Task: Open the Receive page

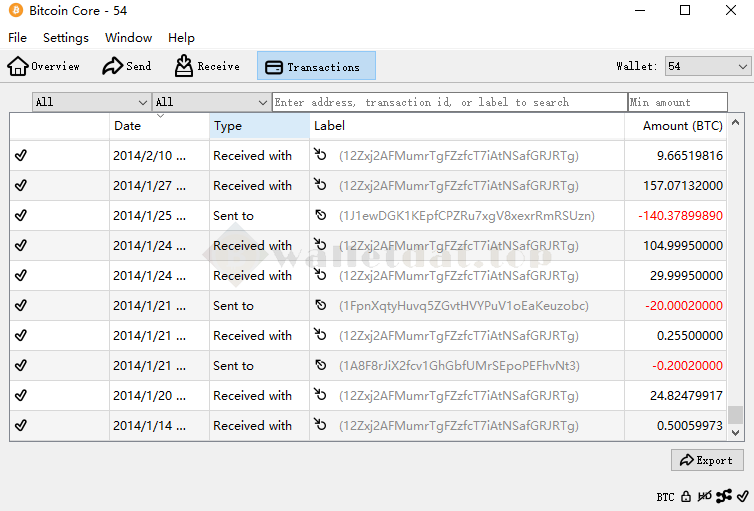Action: tap(207, 66)
